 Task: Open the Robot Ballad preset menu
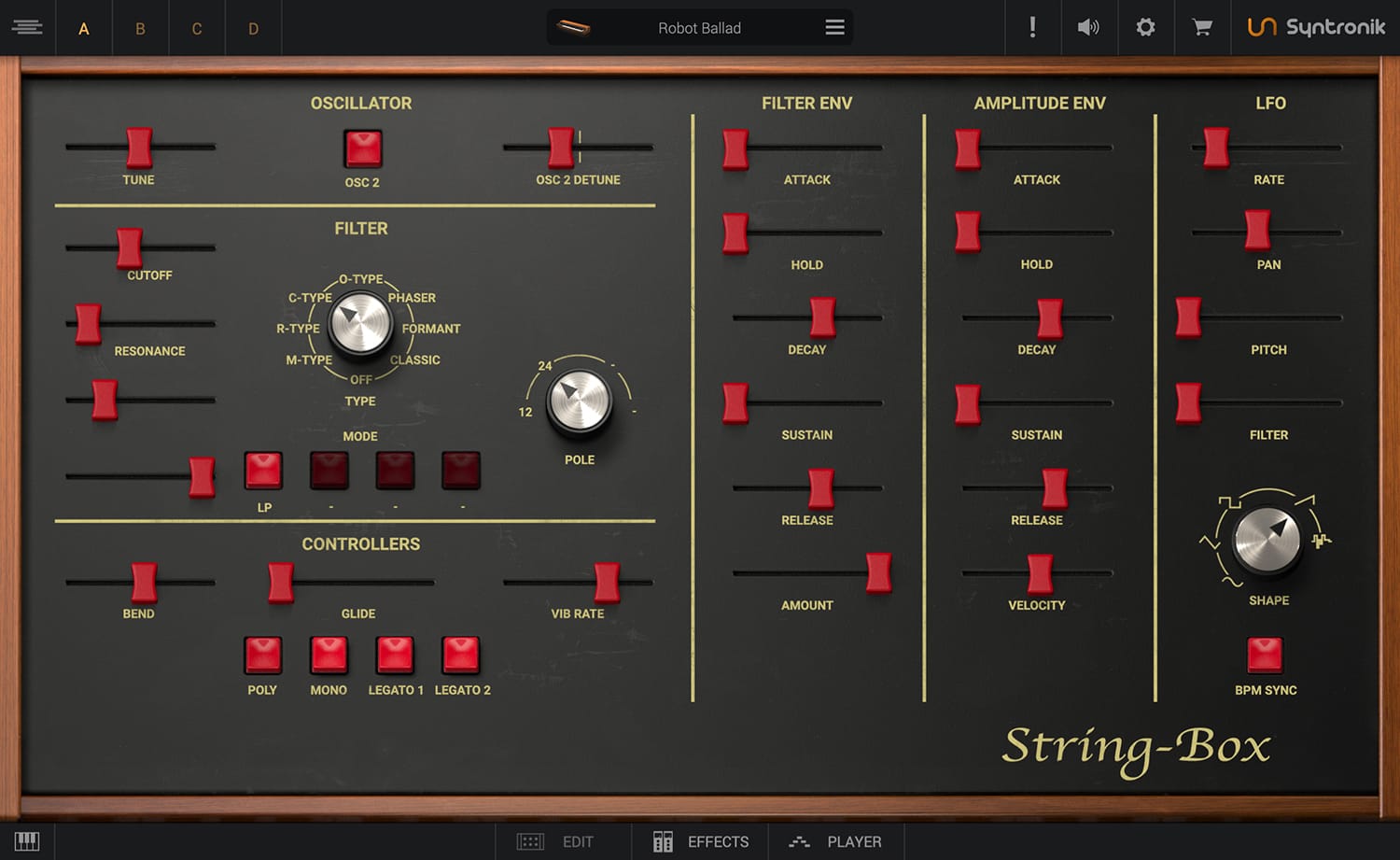tap(834, 28)
